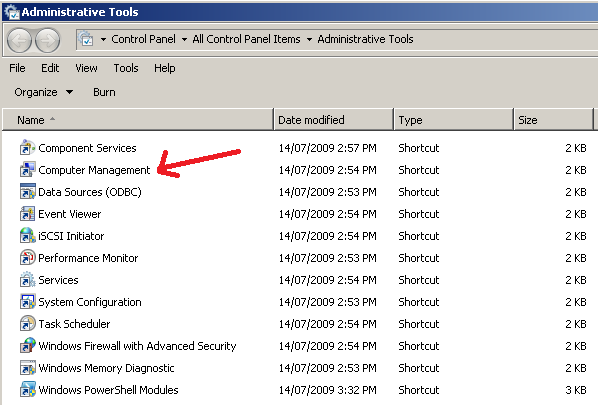Go forward with the Forward arrow button
This screenshot has height=405, width=598.
48,40
